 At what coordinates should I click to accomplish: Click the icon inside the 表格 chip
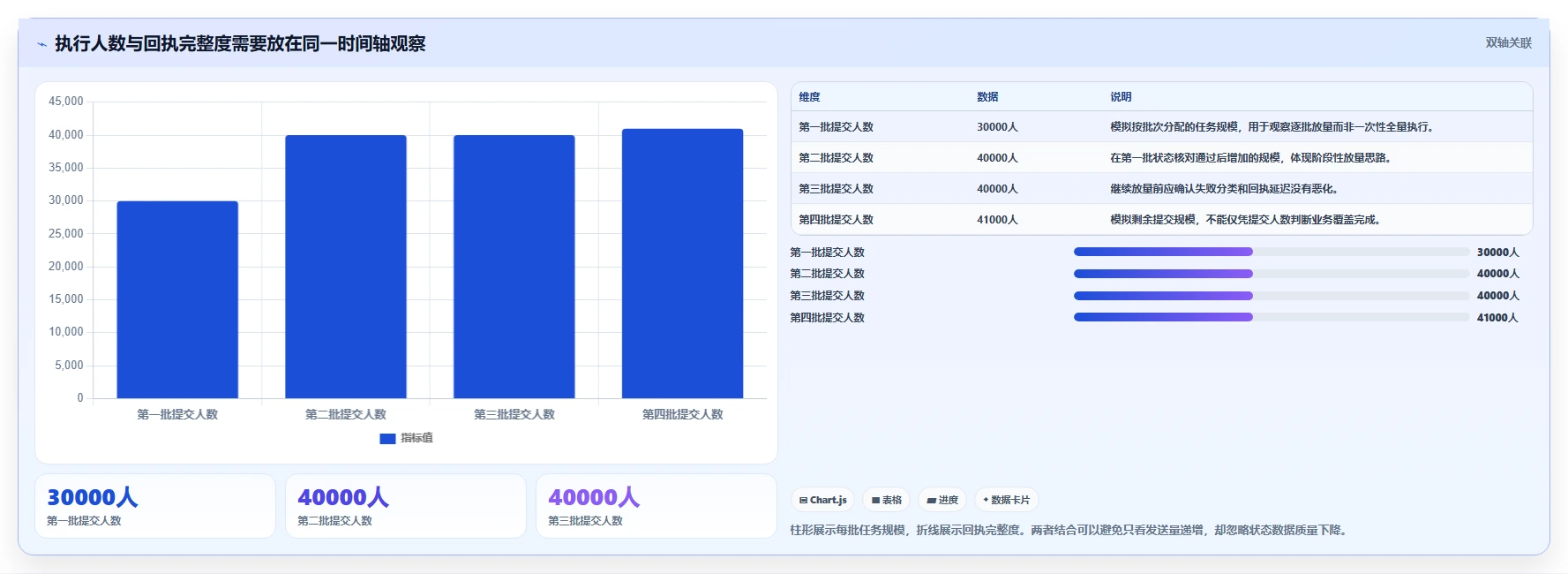875,501
